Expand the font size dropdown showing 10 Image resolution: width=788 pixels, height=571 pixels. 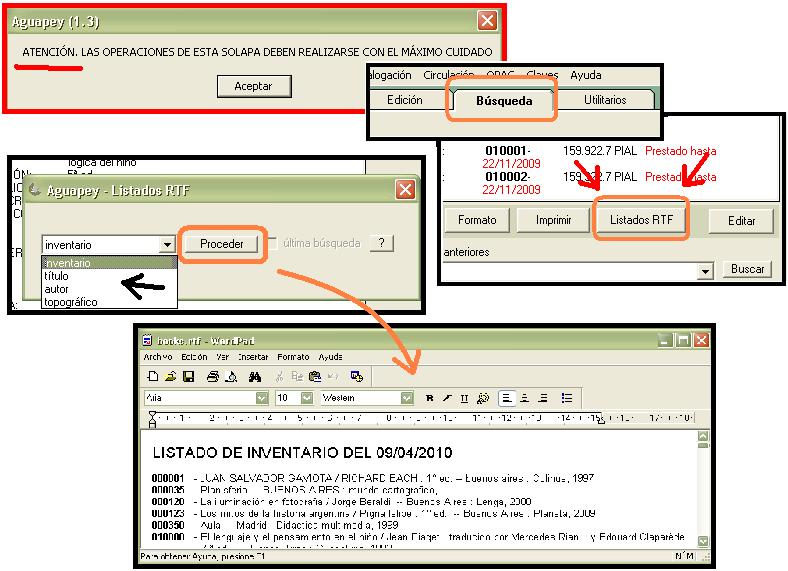click(306, 398)
